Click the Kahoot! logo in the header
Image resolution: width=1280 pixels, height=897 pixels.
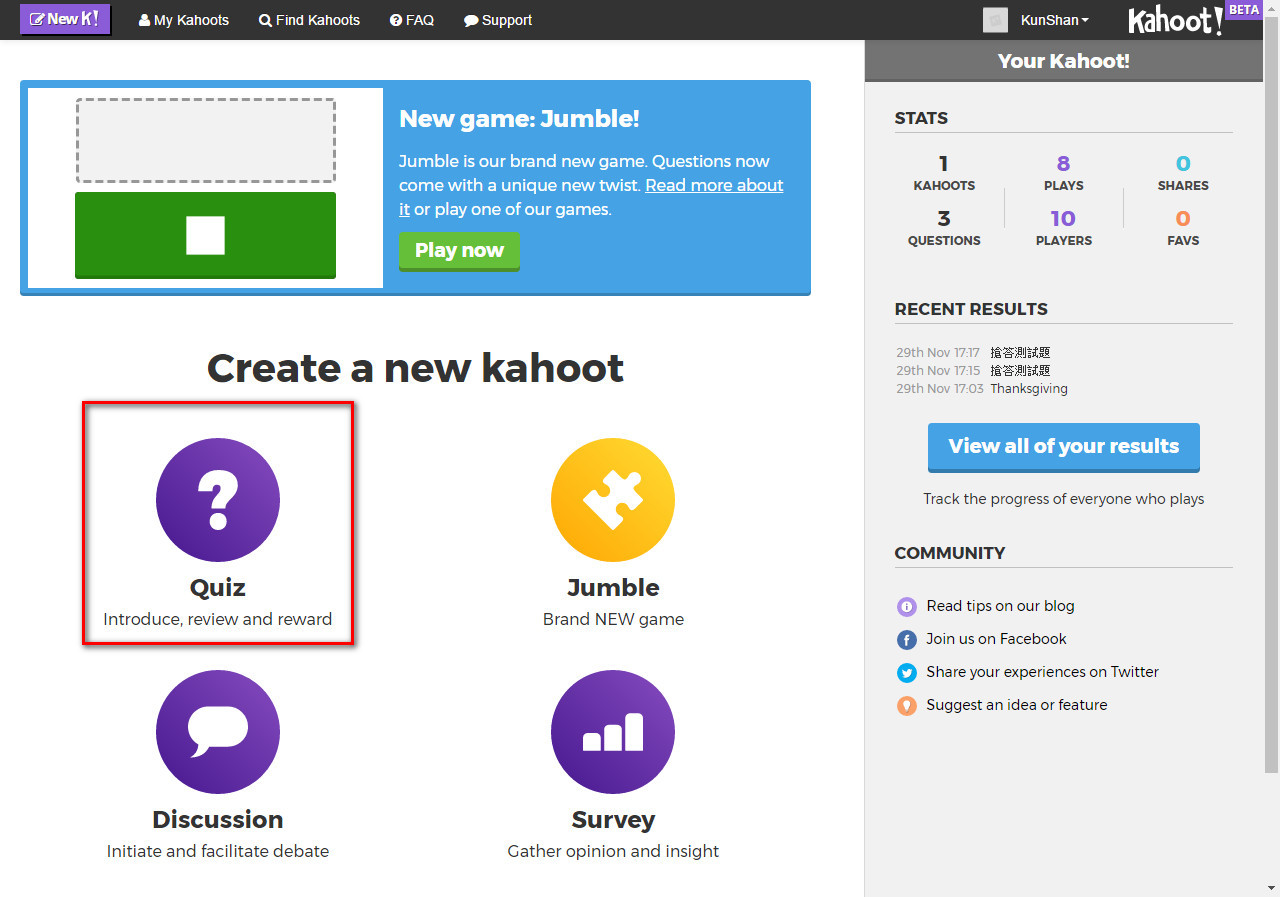coord(1174,19)
